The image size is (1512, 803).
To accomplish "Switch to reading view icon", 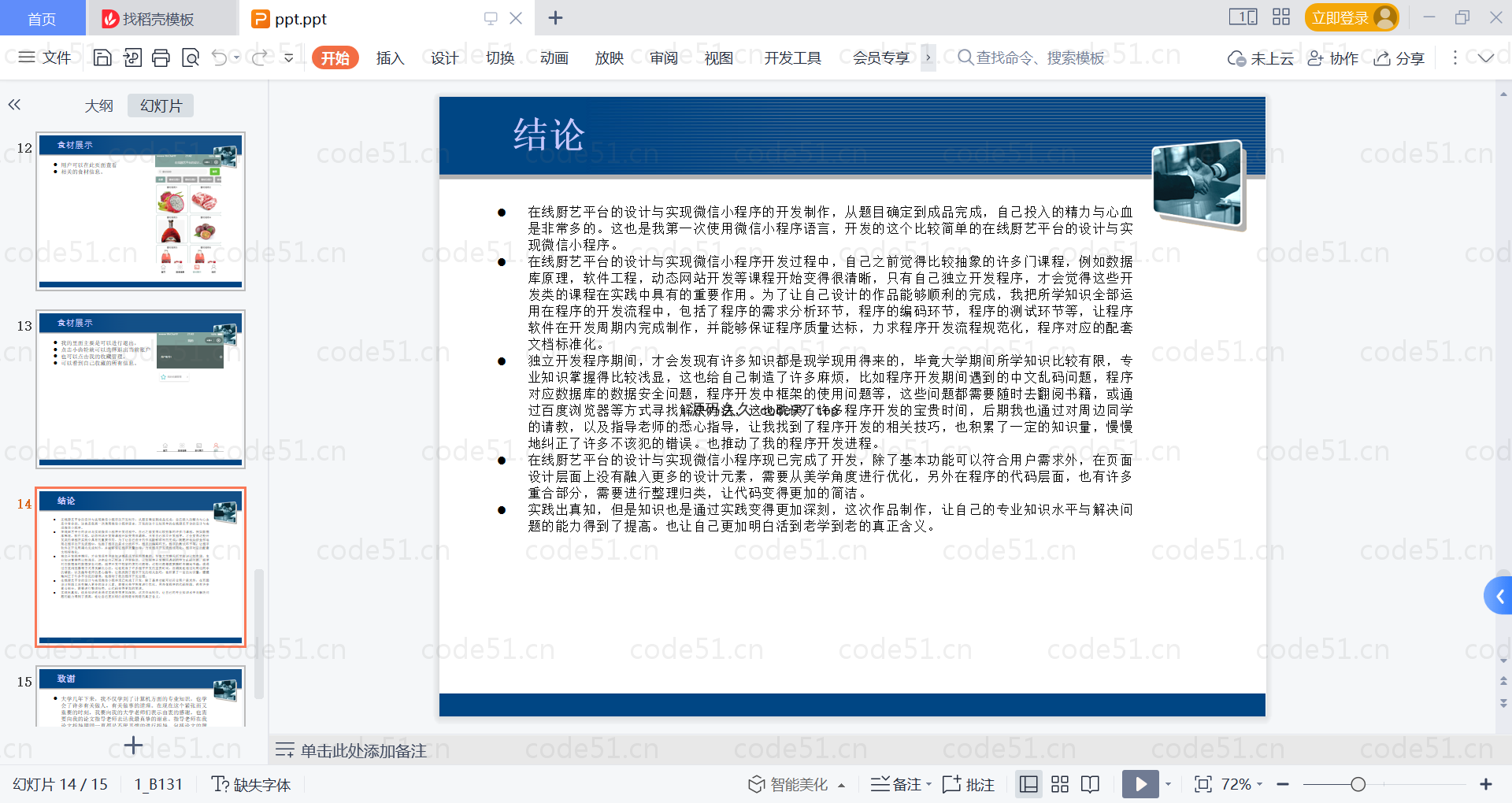I will pos(1091,784).
